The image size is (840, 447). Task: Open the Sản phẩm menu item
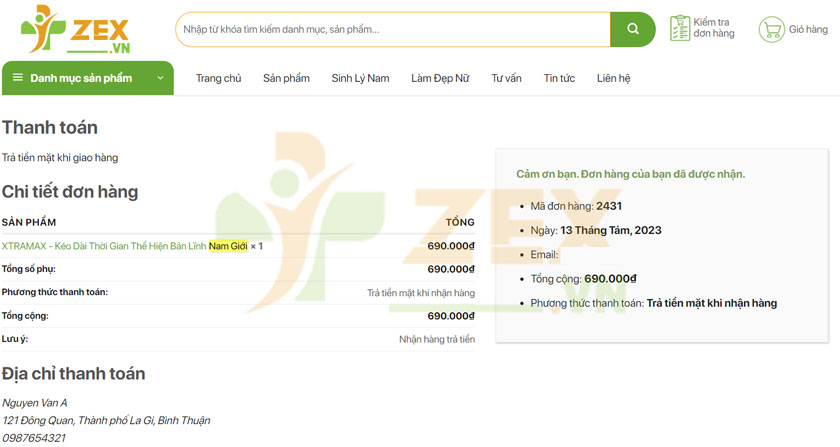[286, 78]
